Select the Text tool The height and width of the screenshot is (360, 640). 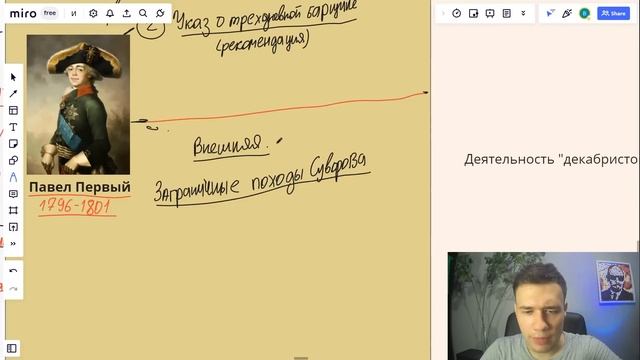(13, 127)
